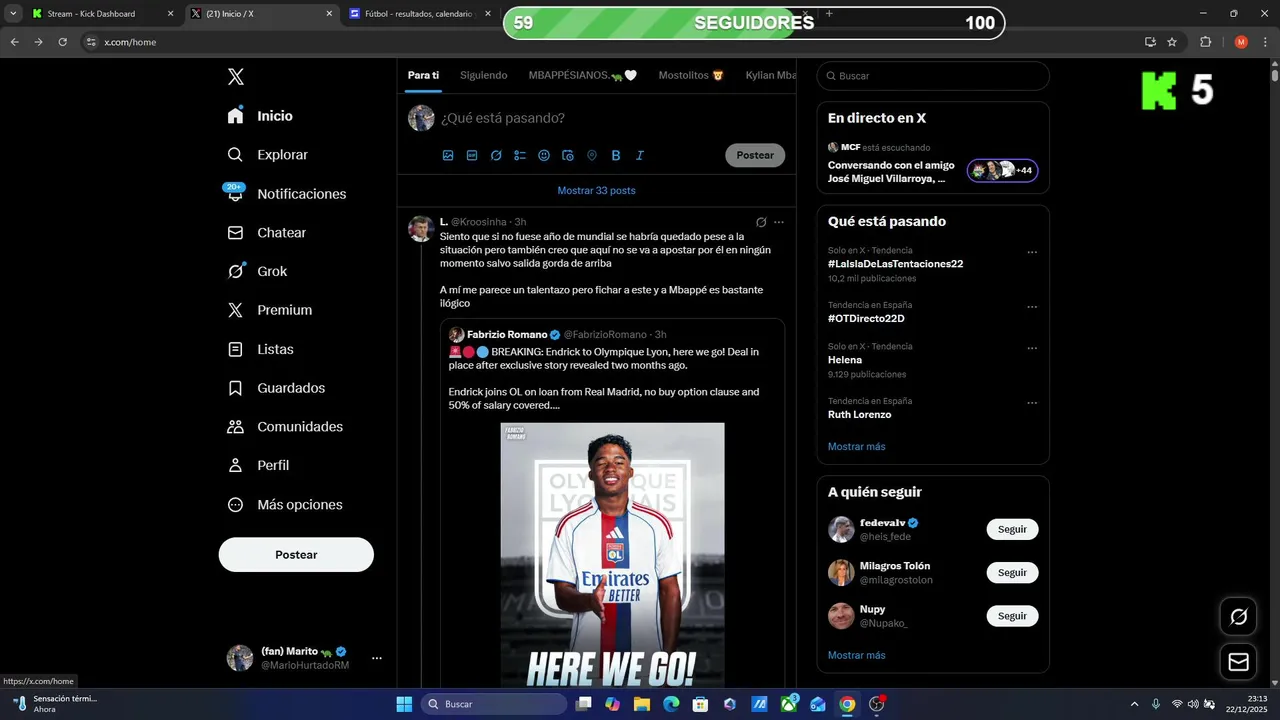Open options for #OTDirecto22D trend
This screenshot has width=1280, height=720.
pyautogui.click(x=1032, y=307)
